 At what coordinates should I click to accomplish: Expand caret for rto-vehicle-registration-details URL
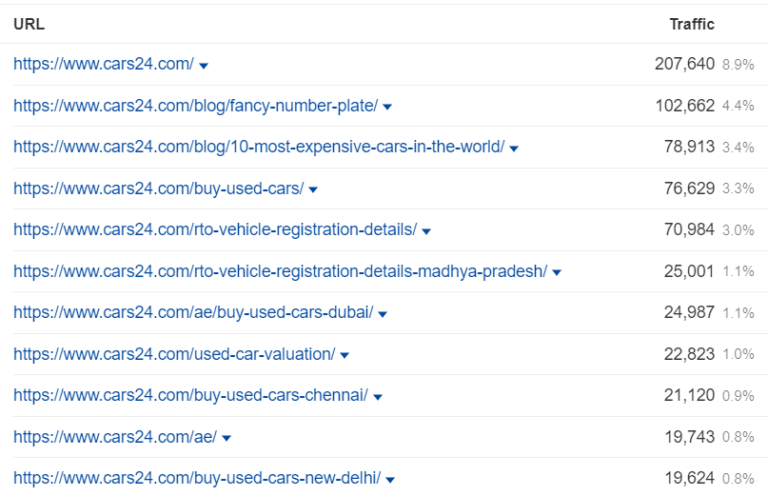[x=426, y=231]
